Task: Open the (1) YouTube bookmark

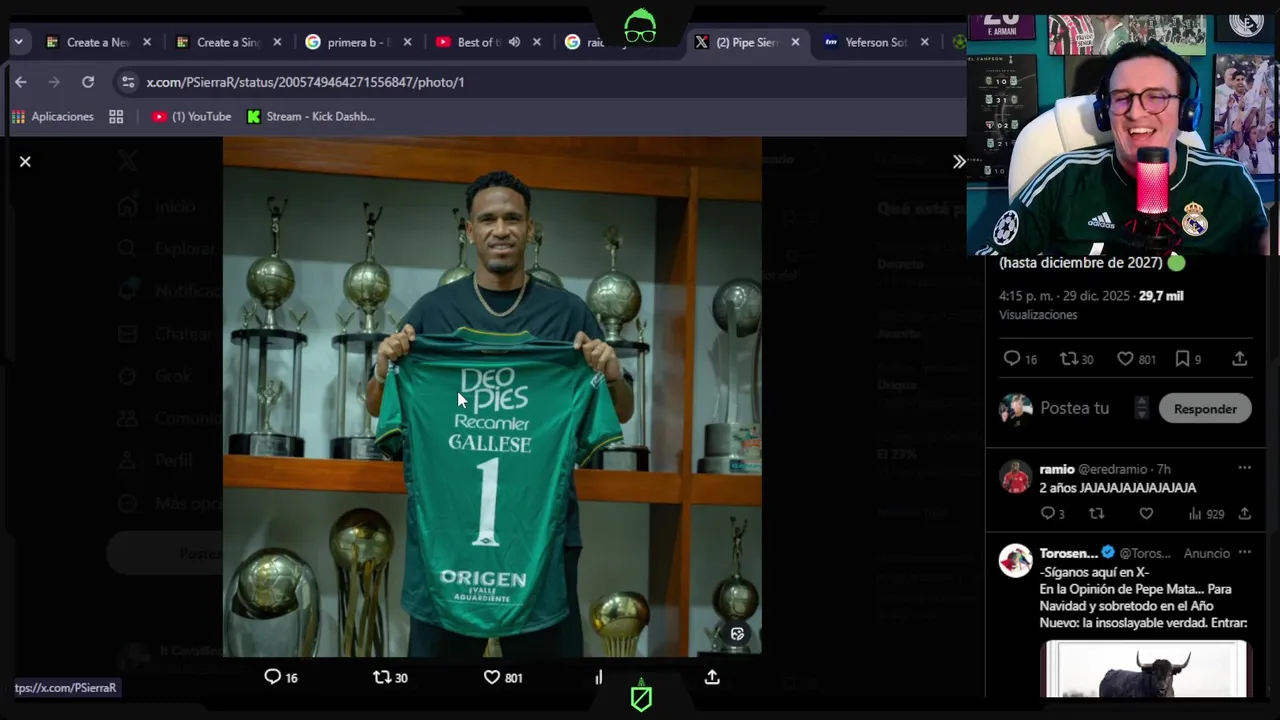Action: coord(191,117)
